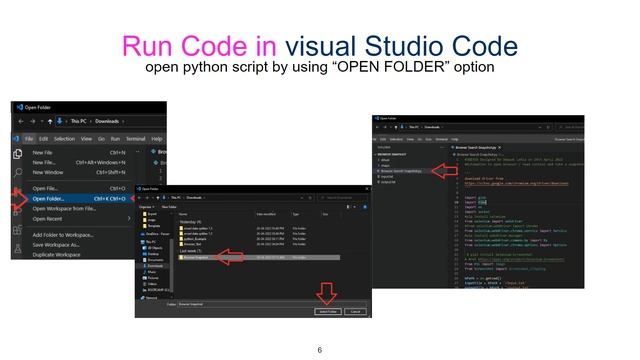Switch to Browser Search Snapshot.py editor tab
The height and width of the screenshot is (360, 640).
[476, 147]
